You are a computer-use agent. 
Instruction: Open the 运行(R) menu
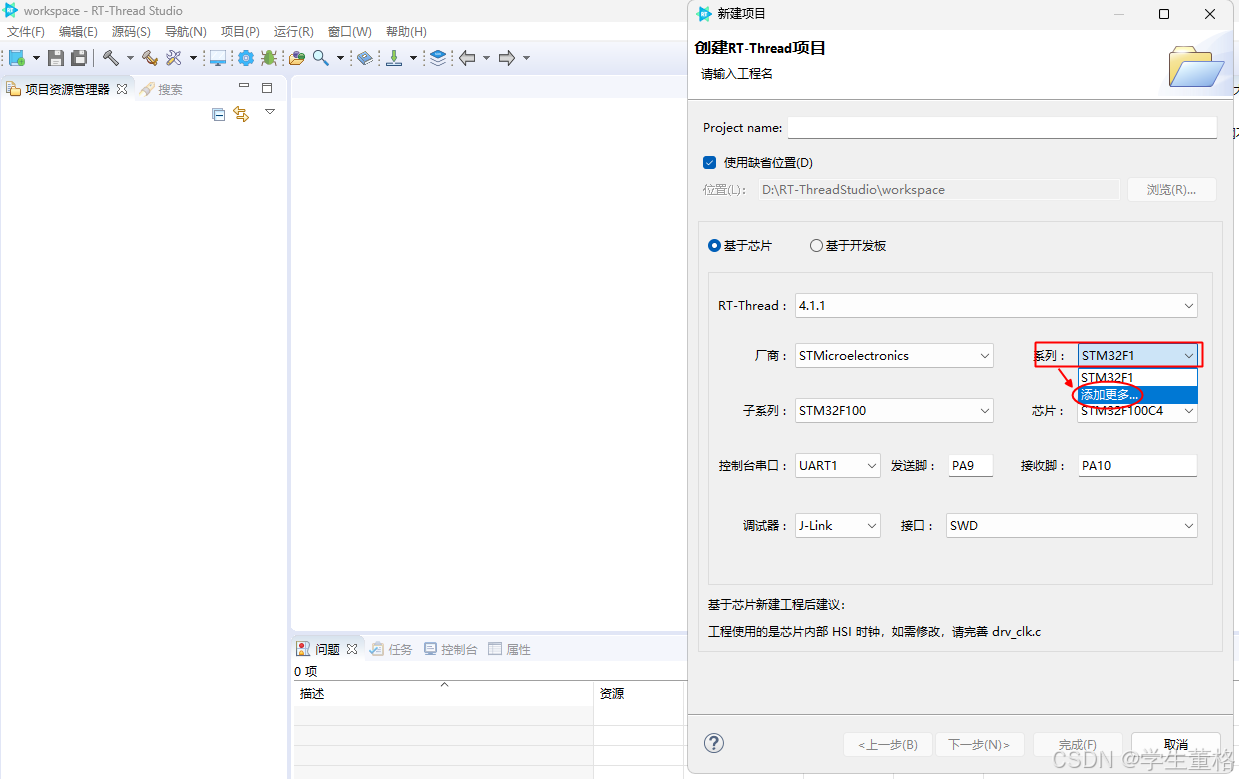click(293, 32)
